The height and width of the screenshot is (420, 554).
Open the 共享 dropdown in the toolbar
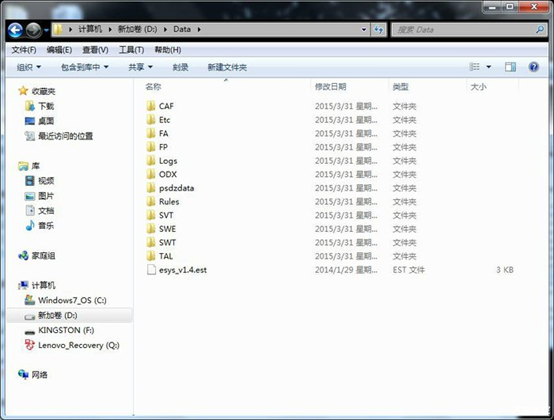(140, 67)
